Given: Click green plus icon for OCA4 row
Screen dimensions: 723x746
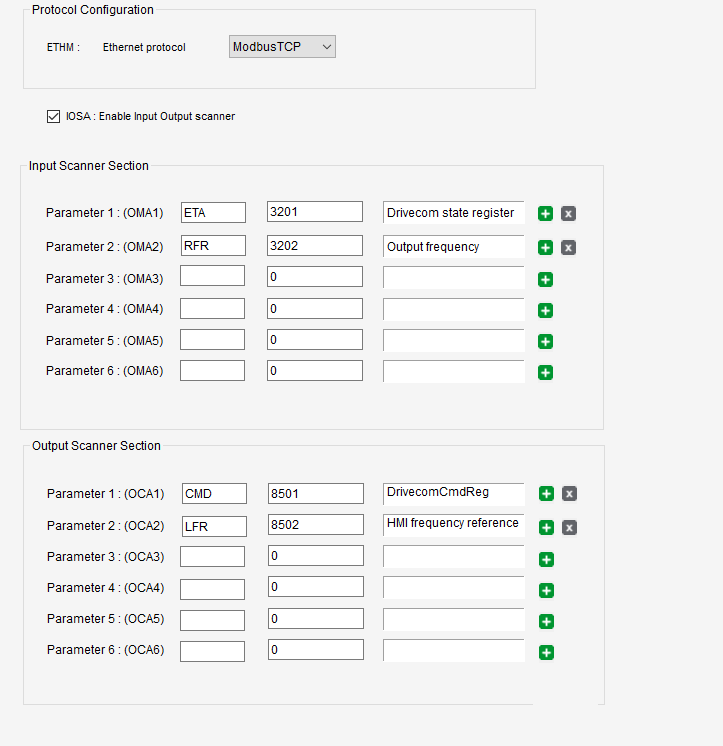Looking at the screenshot, I should pos(546,590).
